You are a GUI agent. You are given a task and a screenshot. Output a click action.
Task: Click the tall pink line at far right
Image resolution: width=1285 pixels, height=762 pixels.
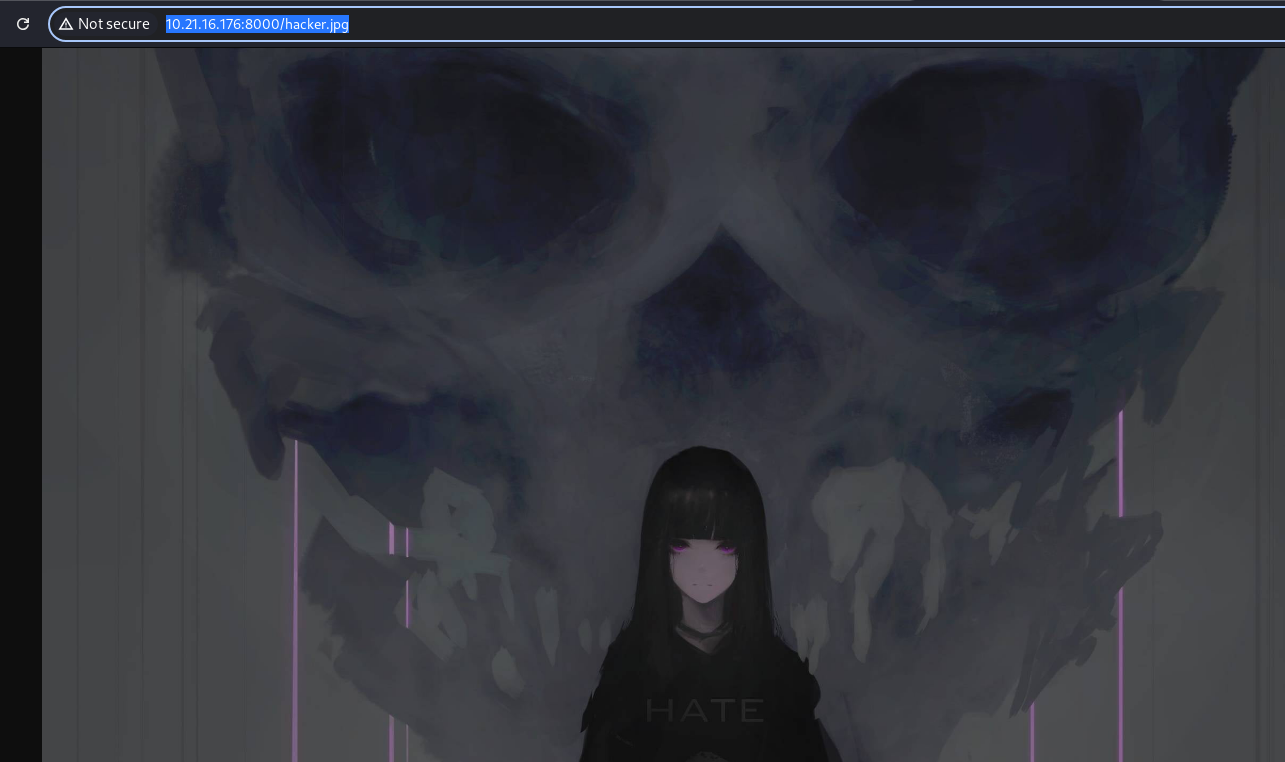point(1121,580)
